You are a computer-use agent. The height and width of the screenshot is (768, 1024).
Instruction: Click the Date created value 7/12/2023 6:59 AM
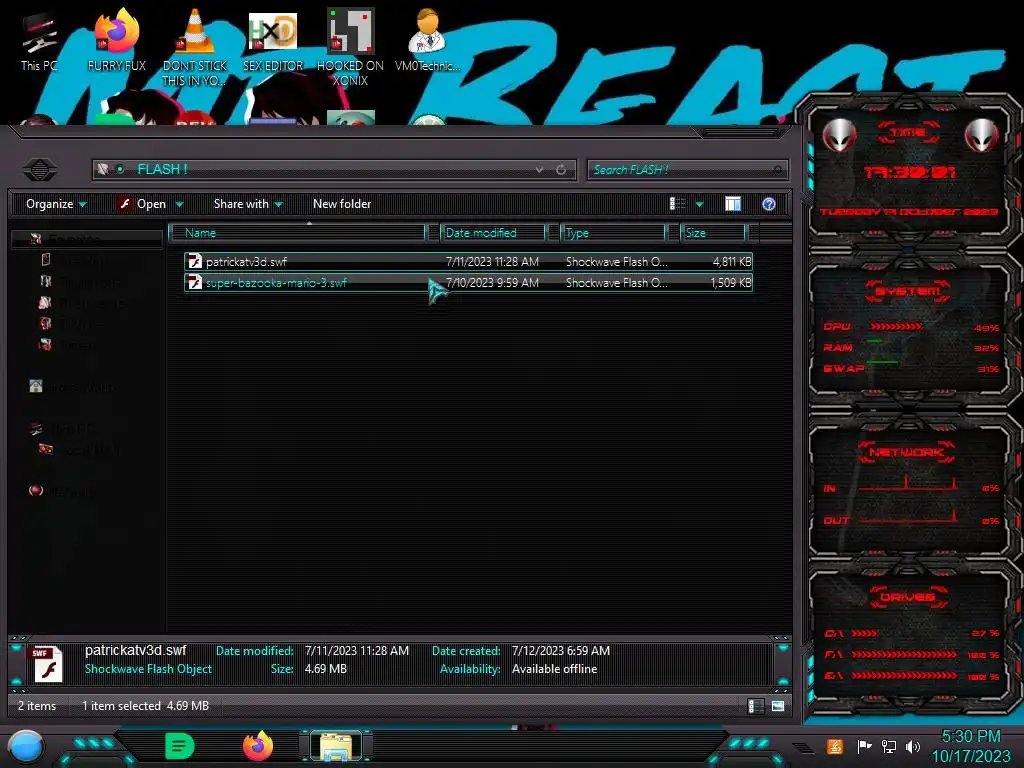[x=561, y=650]
